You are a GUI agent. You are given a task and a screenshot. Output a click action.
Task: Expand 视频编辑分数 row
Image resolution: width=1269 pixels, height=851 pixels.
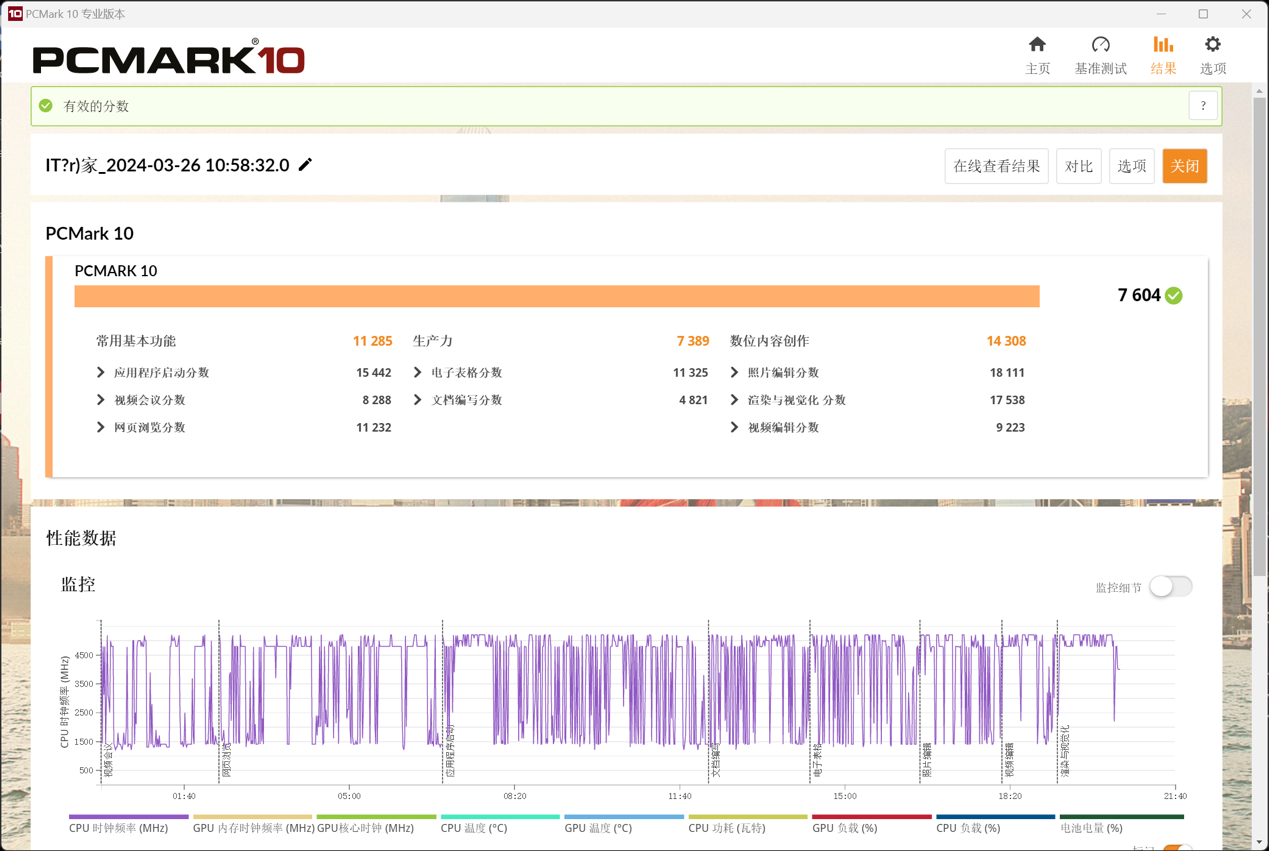[x=735, y=428]
